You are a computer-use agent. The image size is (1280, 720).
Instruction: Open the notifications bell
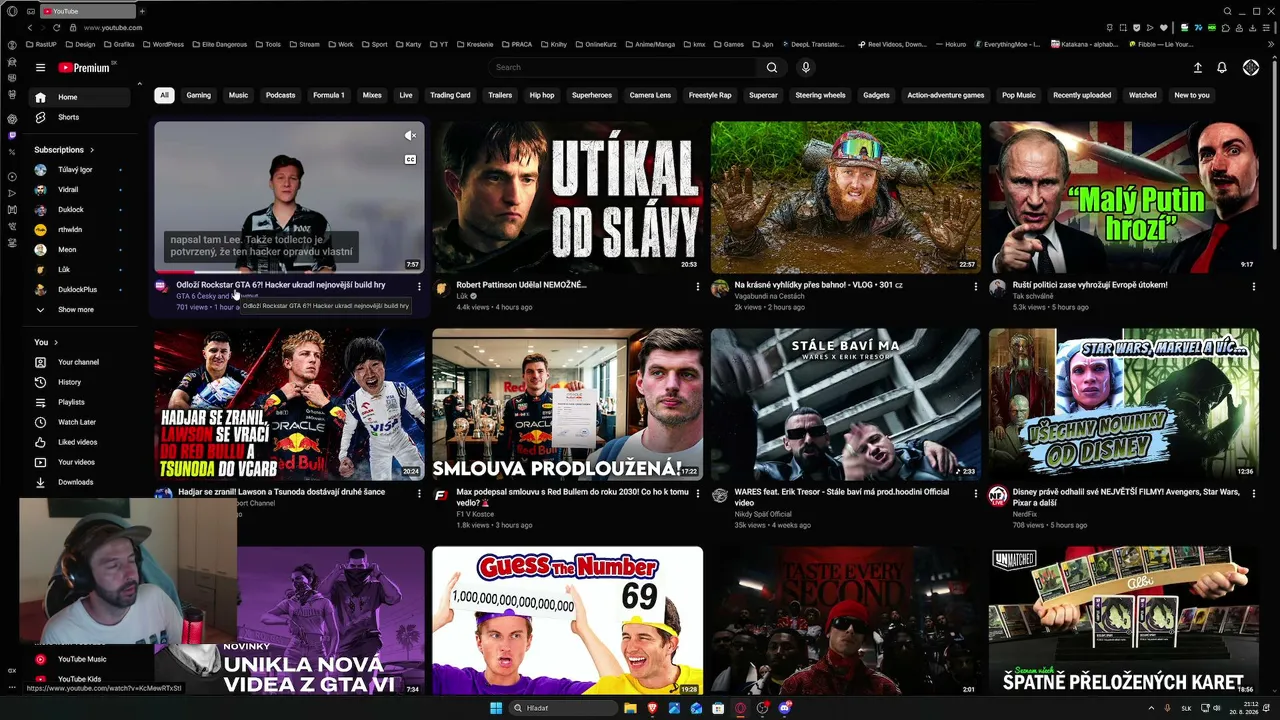tap(1222, 68)
